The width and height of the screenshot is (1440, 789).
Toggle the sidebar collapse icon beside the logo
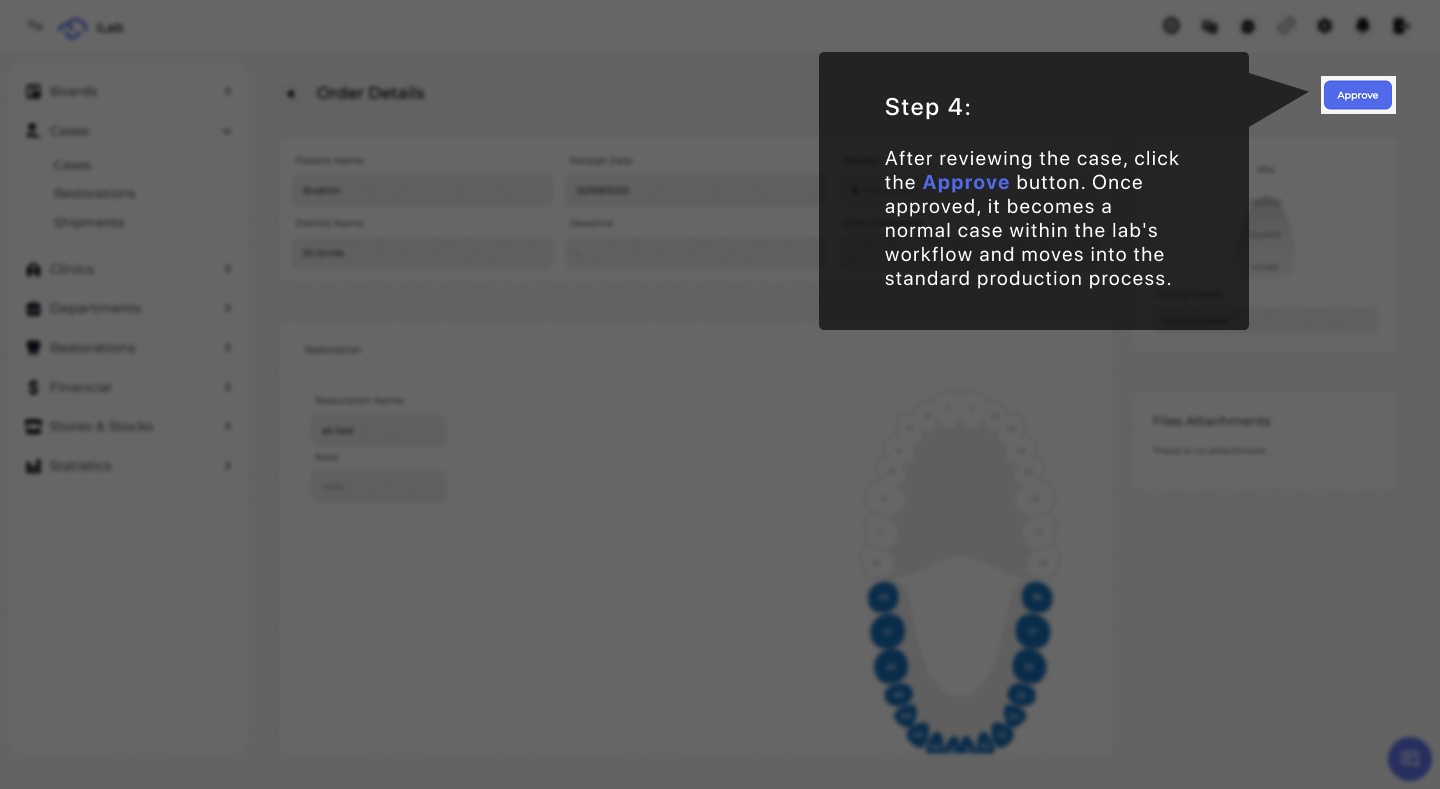(35, 26)
